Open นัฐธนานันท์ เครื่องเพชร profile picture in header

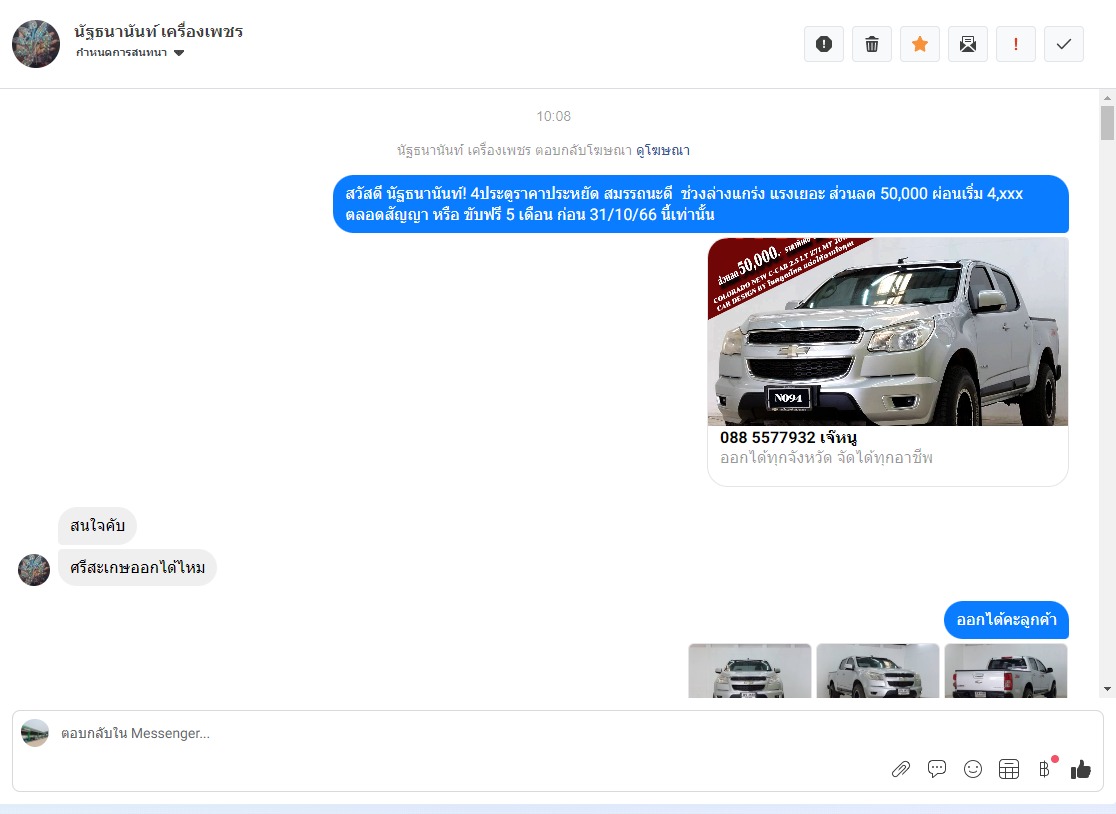[36, 44]
